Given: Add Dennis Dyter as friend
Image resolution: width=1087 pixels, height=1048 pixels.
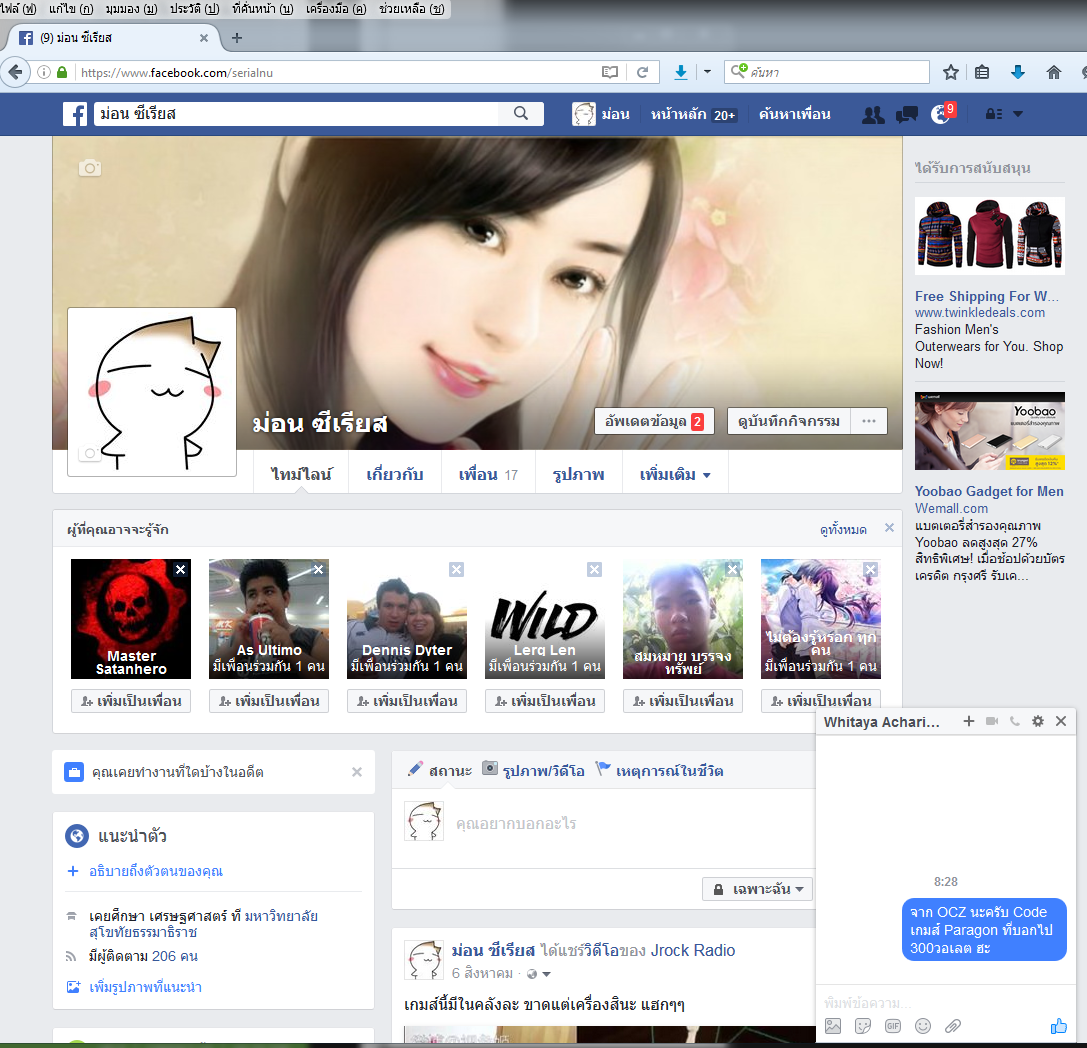Looking at the screenshot, I should click(407, 701).
